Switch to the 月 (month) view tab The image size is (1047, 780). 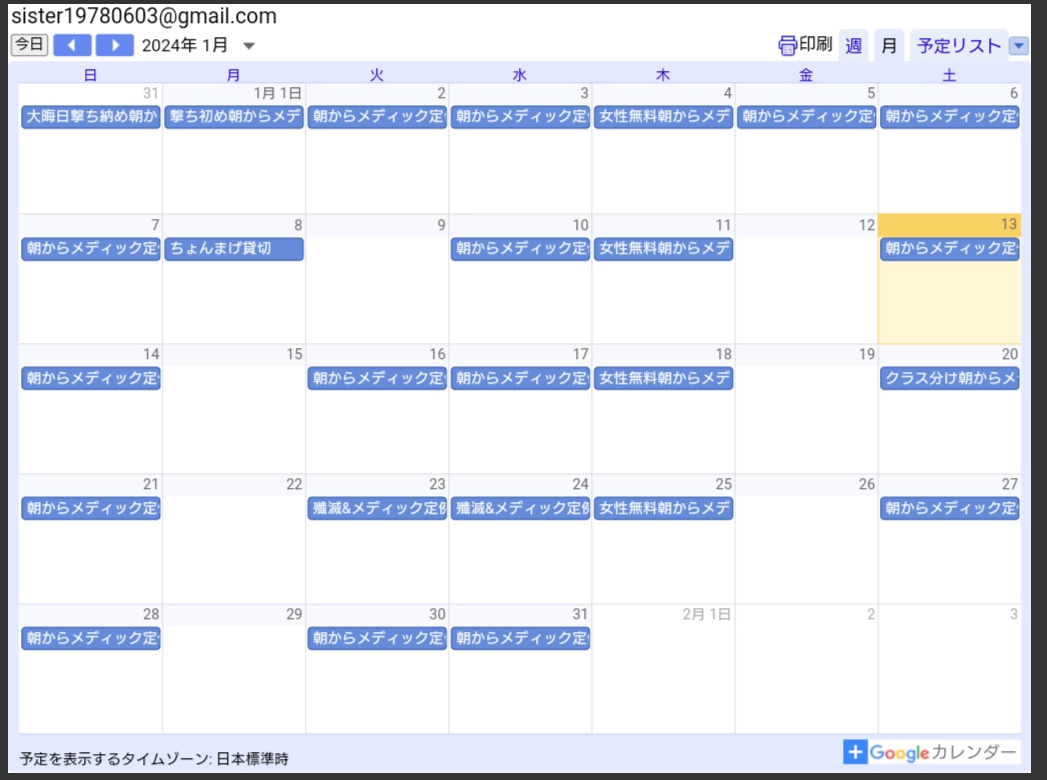[889, 45]
